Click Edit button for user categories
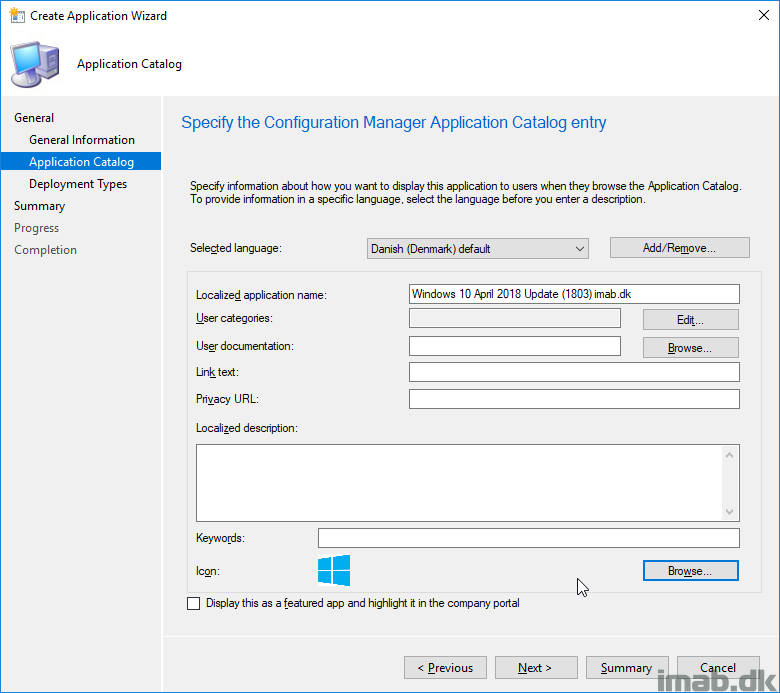Image resolution: width=780 pixels, height=693 pixels. [690, 319]
